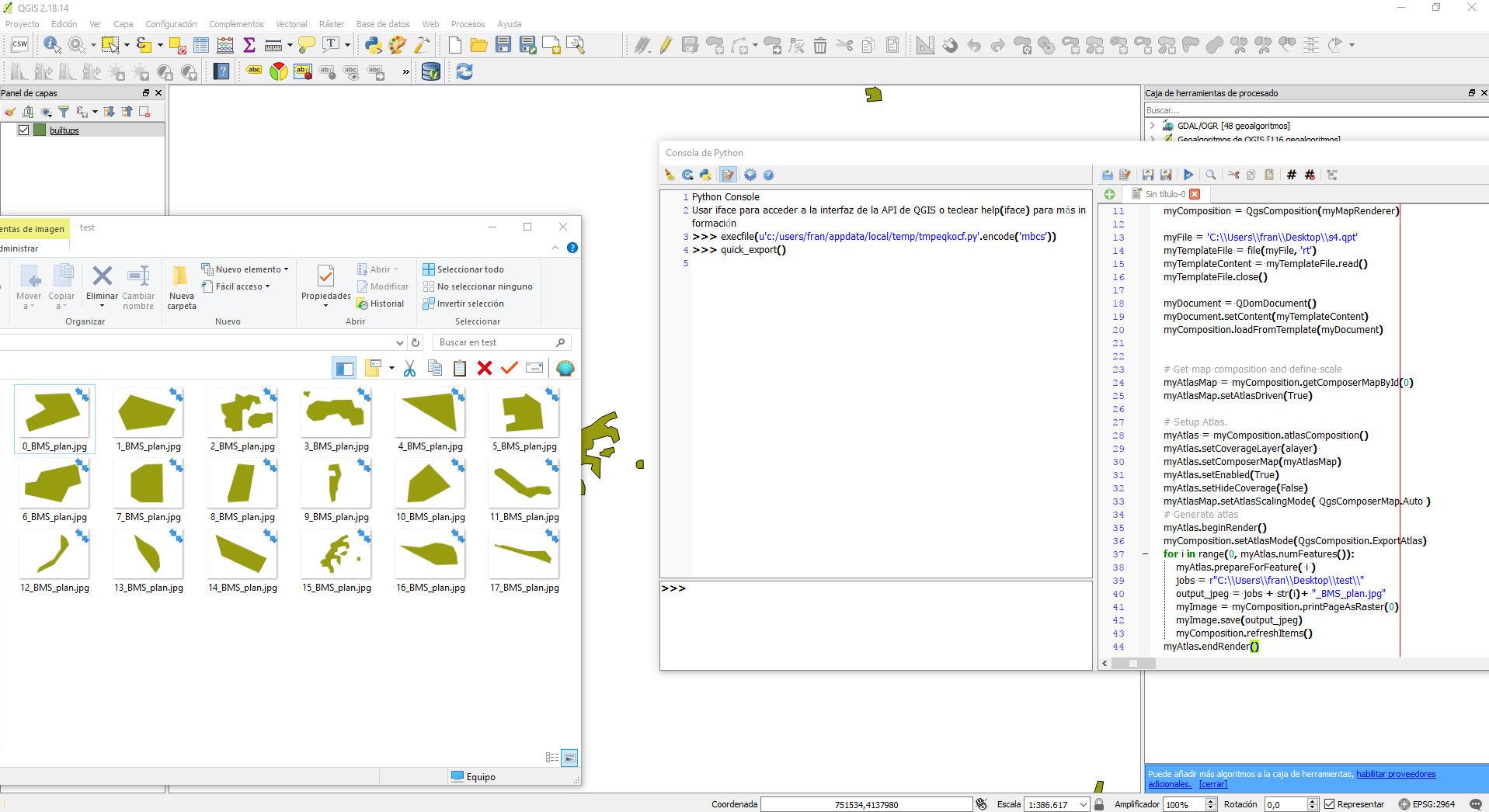Open project using the folder icon

[479, 45]
